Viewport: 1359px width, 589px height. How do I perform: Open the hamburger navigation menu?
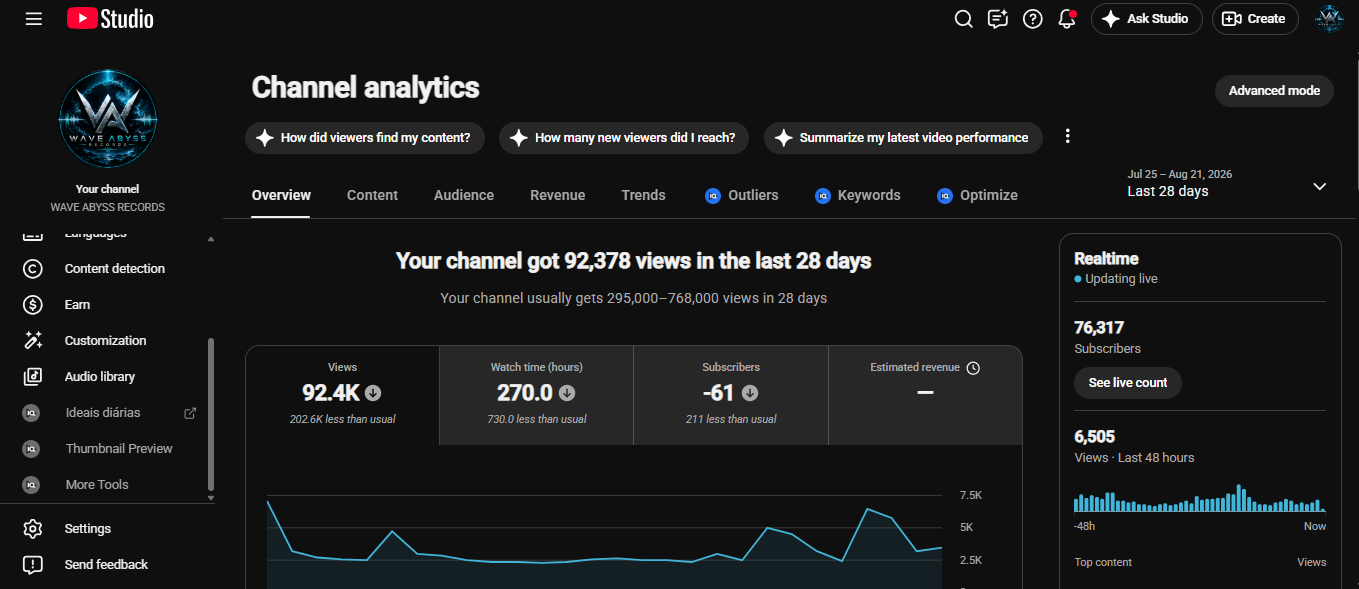coord(33,19)
